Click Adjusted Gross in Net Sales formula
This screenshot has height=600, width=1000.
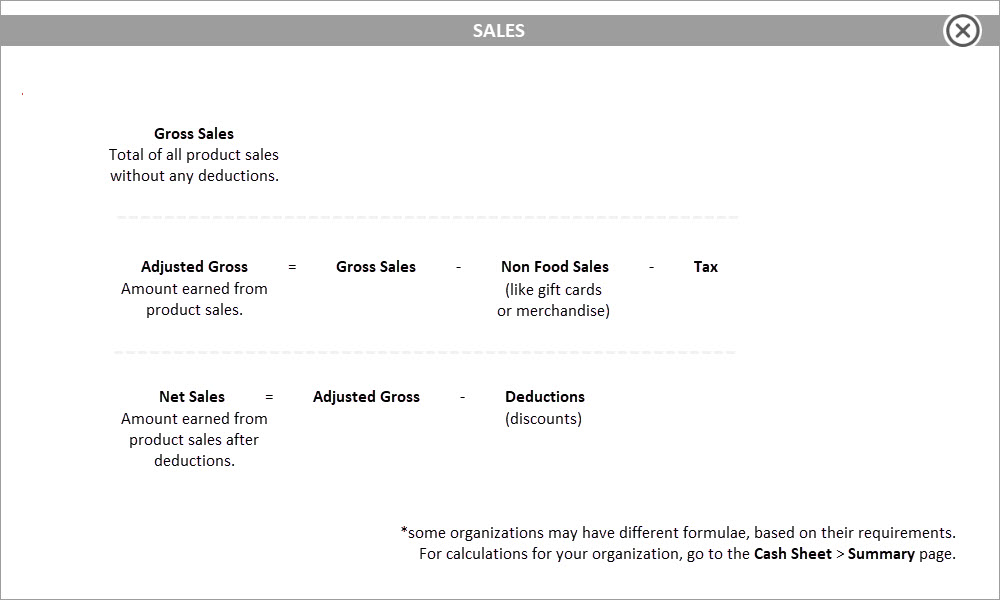click(x=366, y=397)
